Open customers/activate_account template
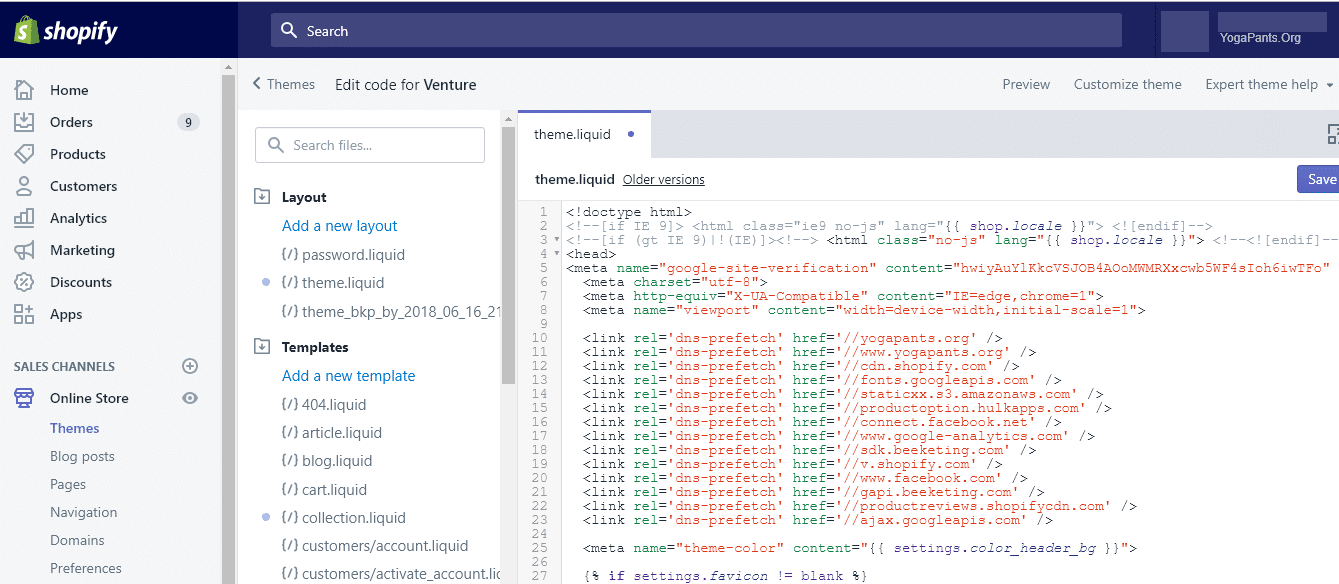The image size is (1339, 584). pos(391,574)
